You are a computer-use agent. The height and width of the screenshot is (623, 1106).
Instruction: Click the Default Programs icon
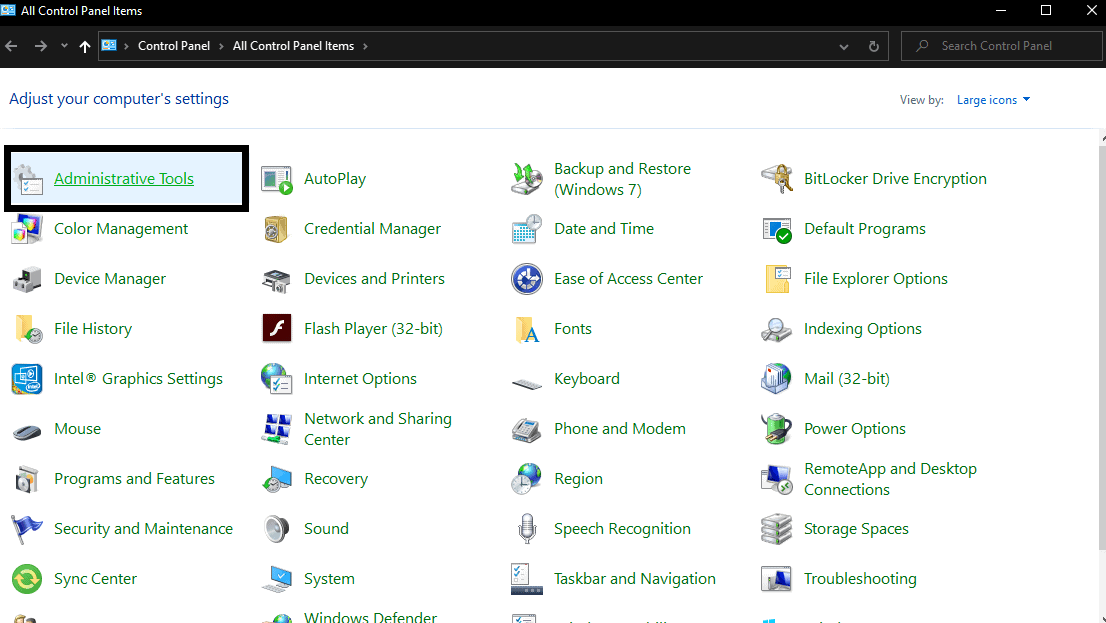point(777,229)
